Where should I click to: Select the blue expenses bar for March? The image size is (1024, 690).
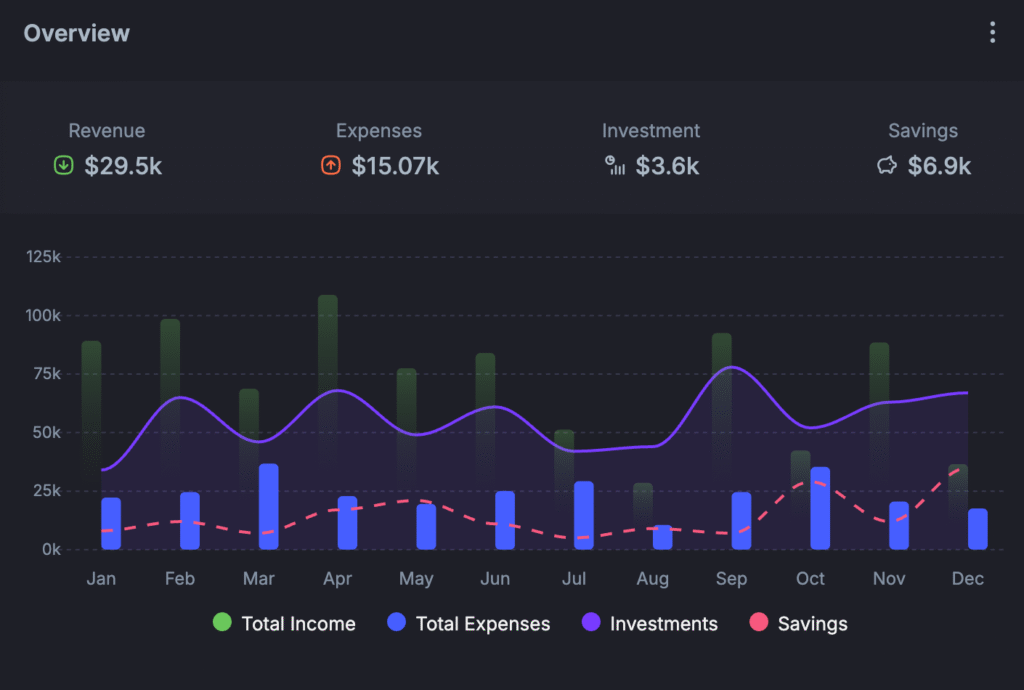pyautogui.click(x=268, y=506)
